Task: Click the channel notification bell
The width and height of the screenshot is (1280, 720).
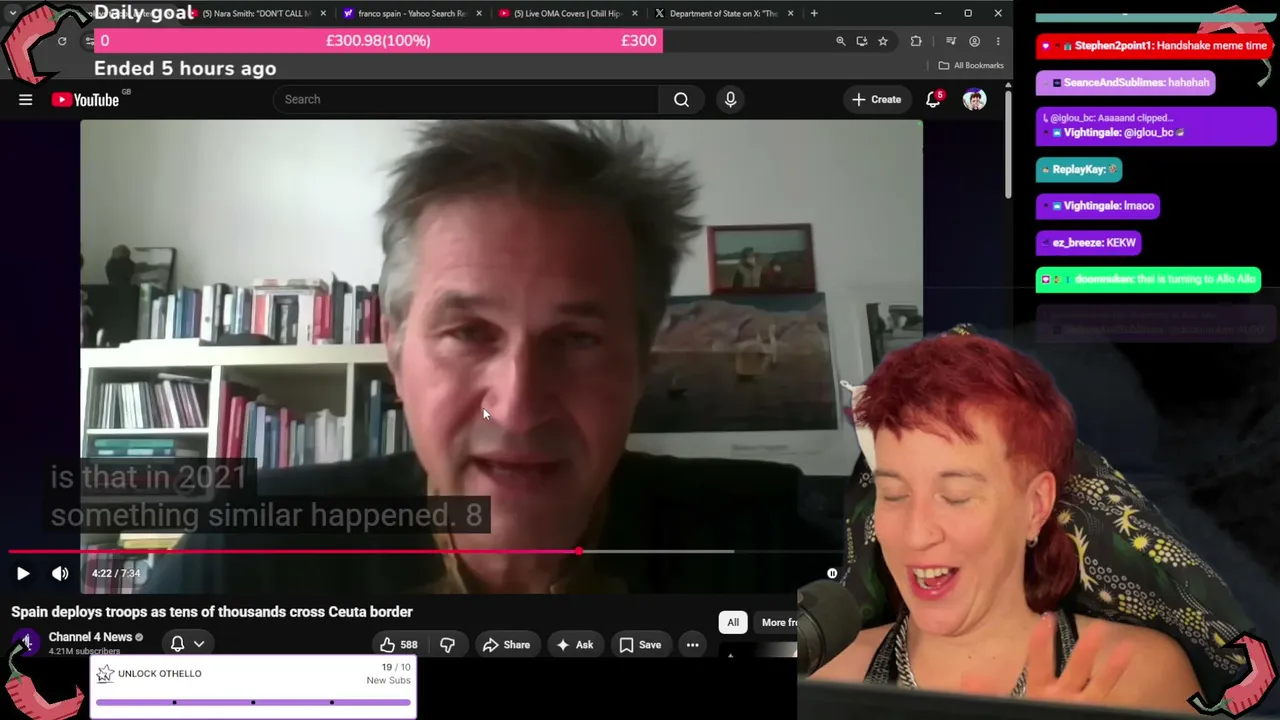Action: 177,644
